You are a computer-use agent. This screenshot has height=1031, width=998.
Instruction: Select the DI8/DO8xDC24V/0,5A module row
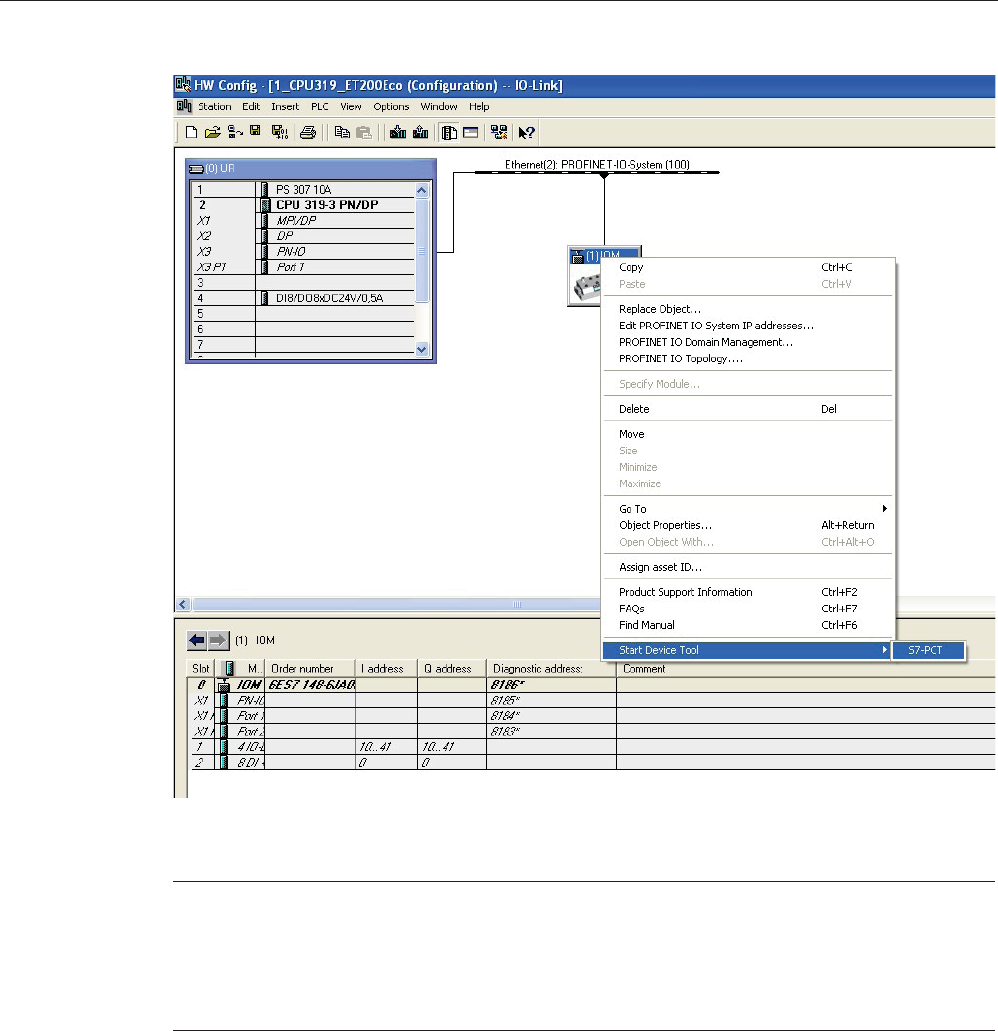(x=303, y=299)
